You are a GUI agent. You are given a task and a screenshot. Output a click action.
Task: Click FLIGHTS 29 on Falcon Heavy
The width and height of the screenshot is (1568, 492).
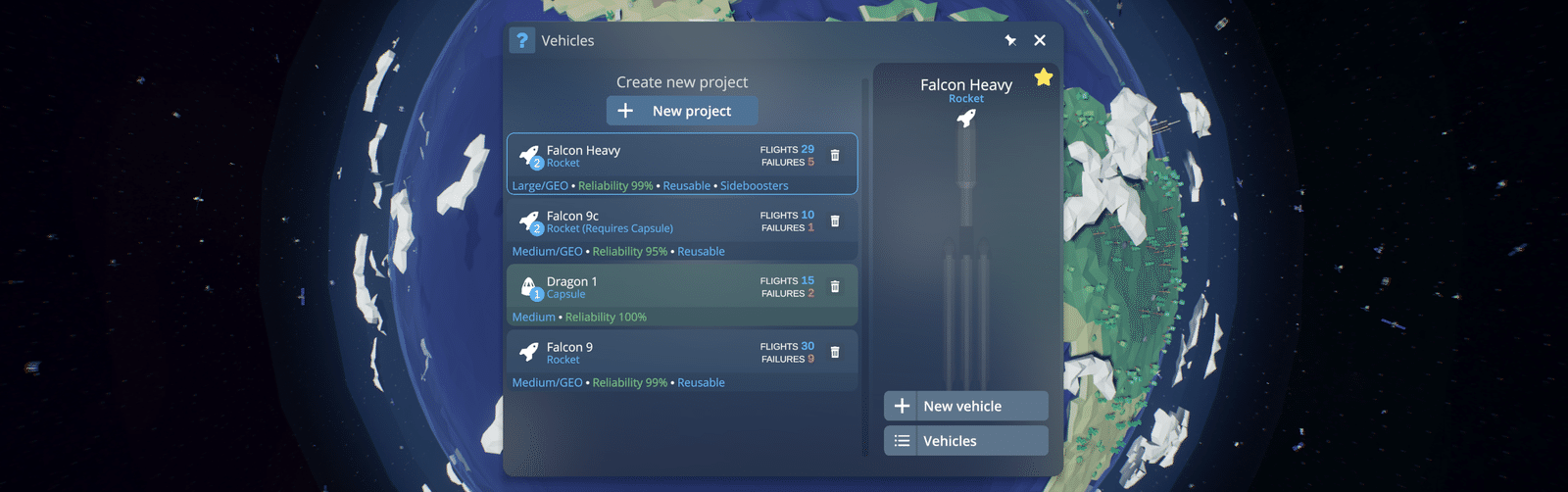(x=787, y=150)
